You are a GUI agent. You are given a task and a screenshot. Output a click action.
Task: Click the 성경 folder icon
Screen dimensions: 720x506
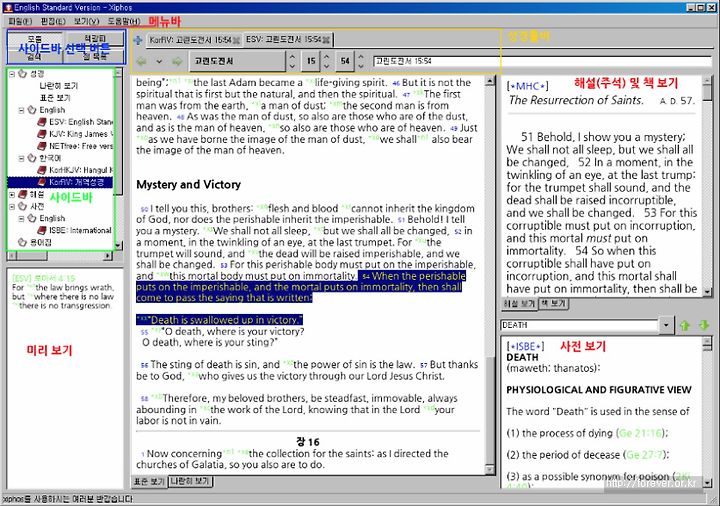click(x=22, y=74)
